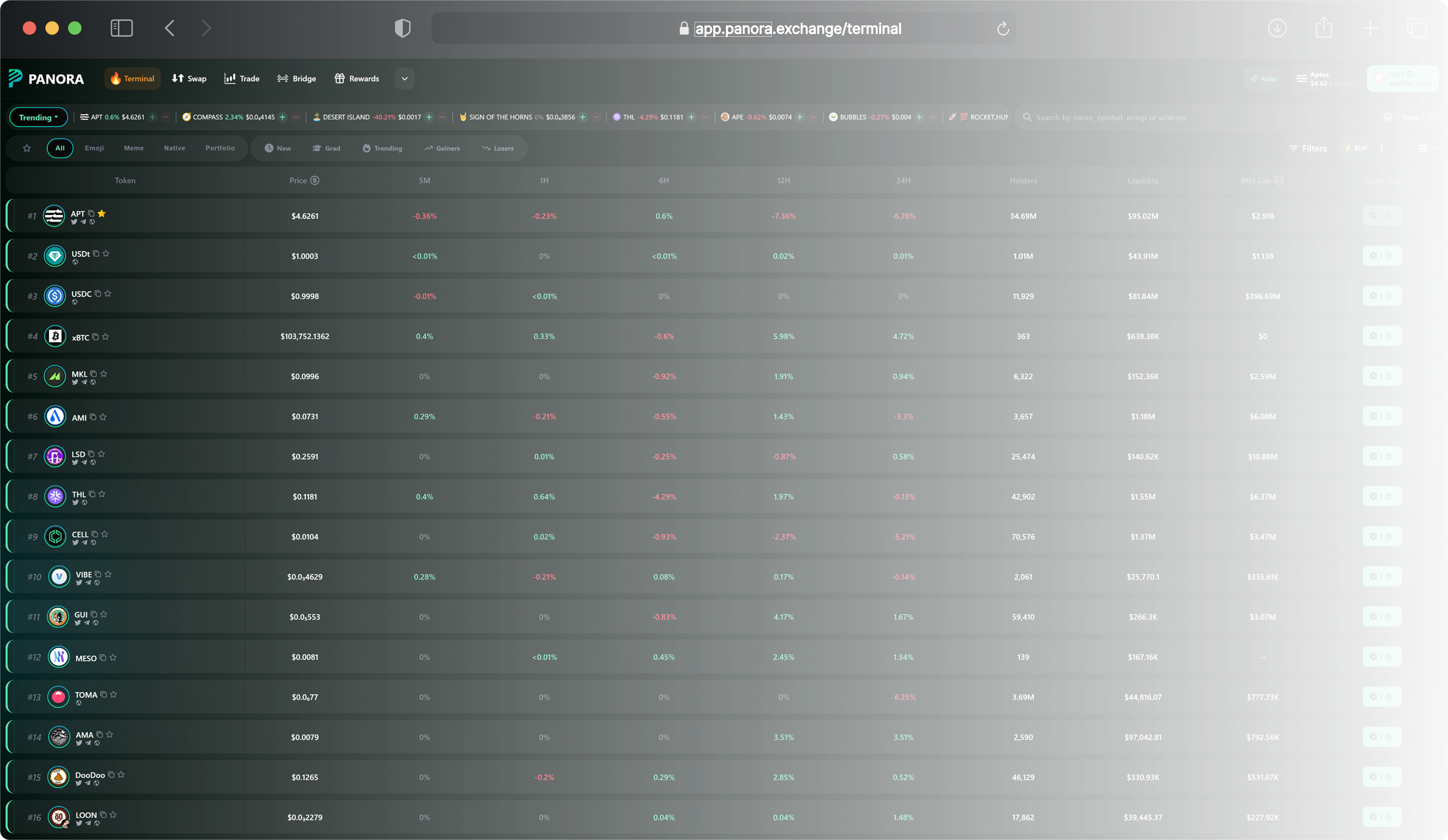This screenshot has height=840, width=1448.
Task: Copy the APT token address
Action: click(91, 213)
